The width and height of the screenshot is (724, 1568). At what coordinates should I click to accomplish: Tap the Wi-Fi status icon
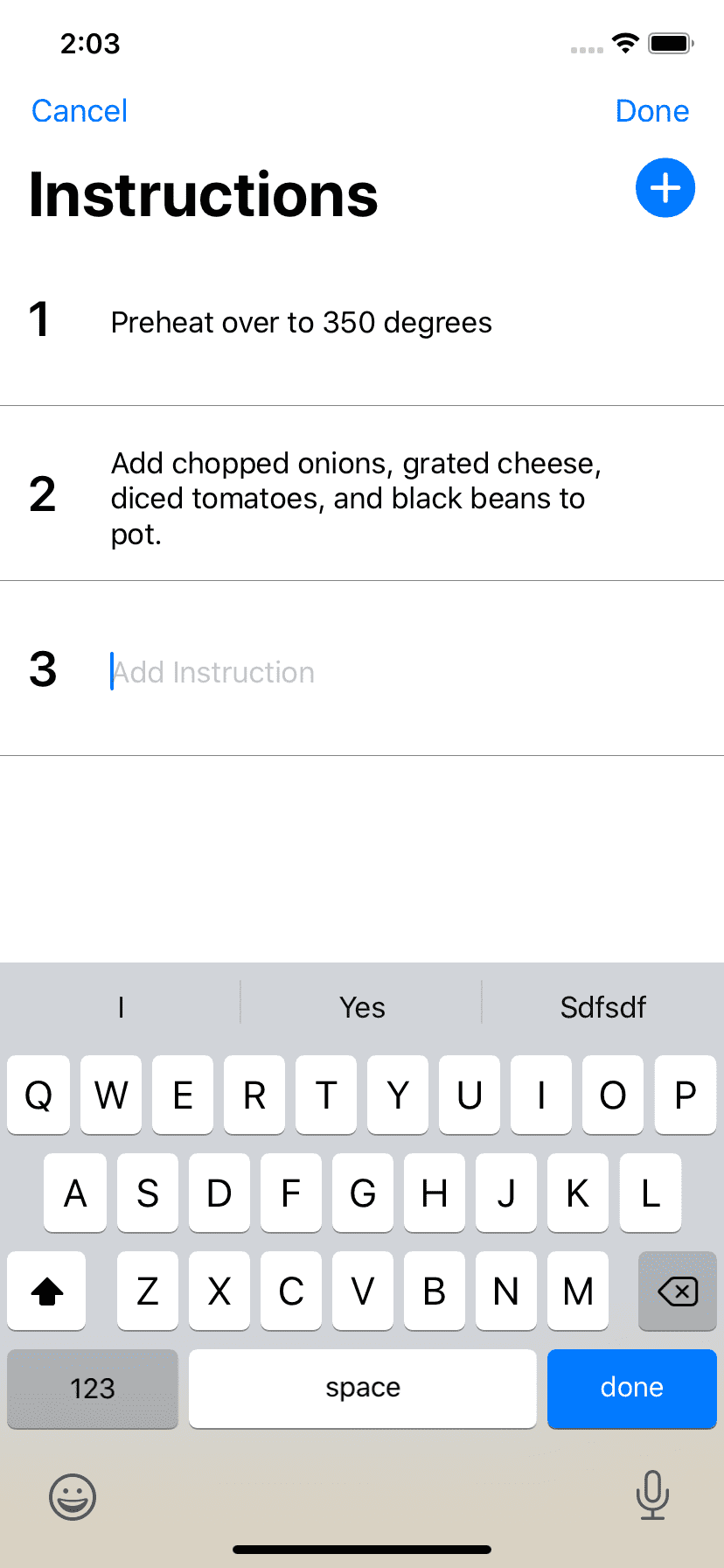625,43
